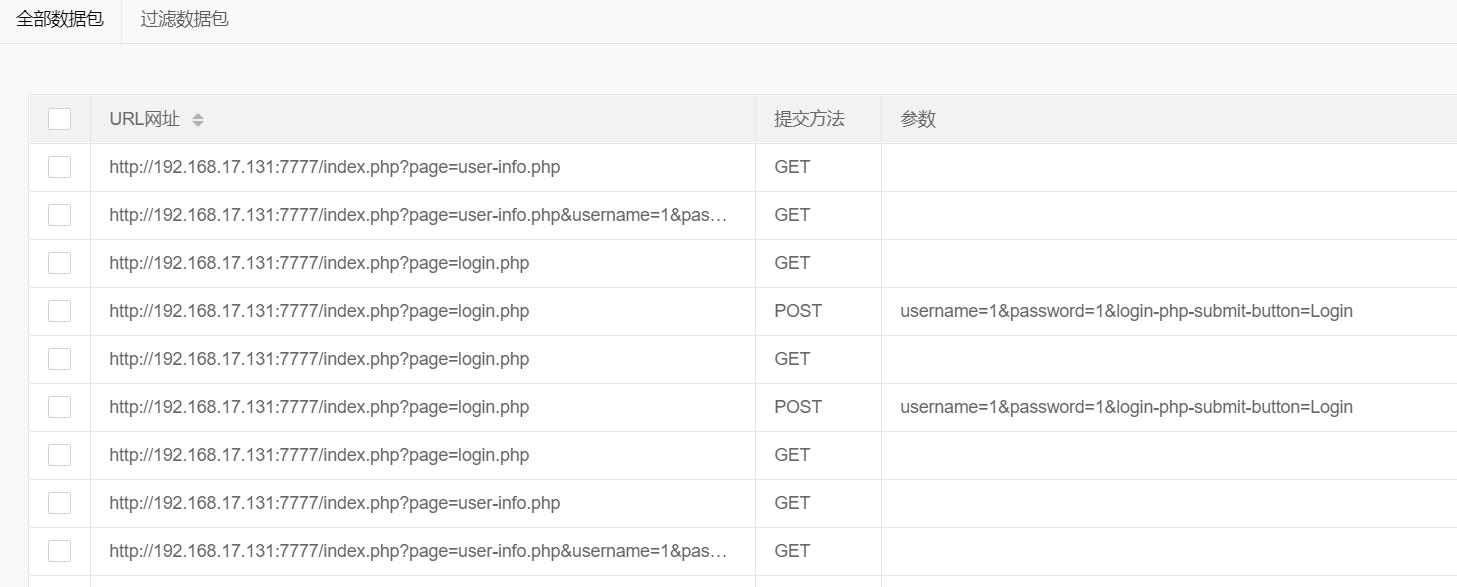Check the login.php GET row after second POST
Image resolution: width=1457 pixels, height=587 pixels.
click(60, 455)
